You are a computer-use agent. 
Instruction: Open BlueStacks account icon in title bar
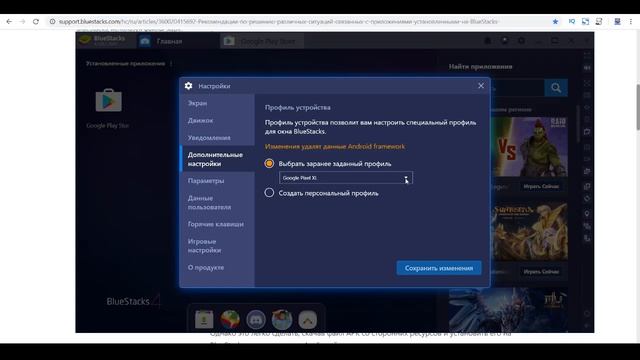(x=504, y=41)
